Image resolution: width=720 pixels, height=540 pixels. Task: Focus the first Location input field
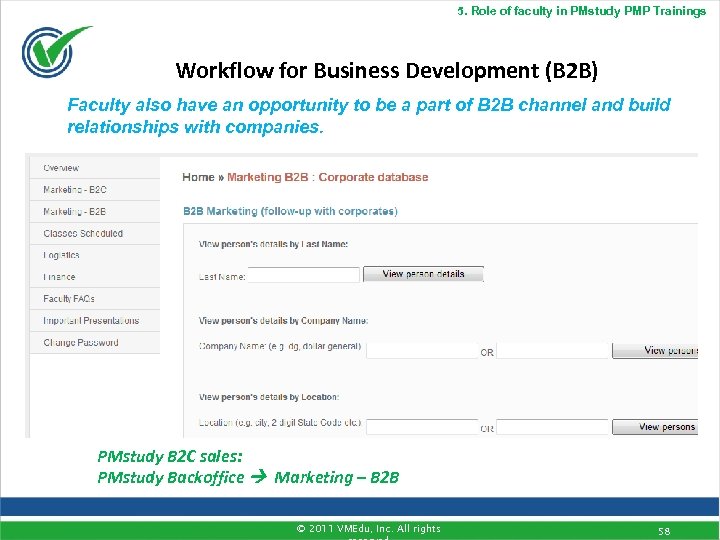pyautogui.click(x=422, y=427)
